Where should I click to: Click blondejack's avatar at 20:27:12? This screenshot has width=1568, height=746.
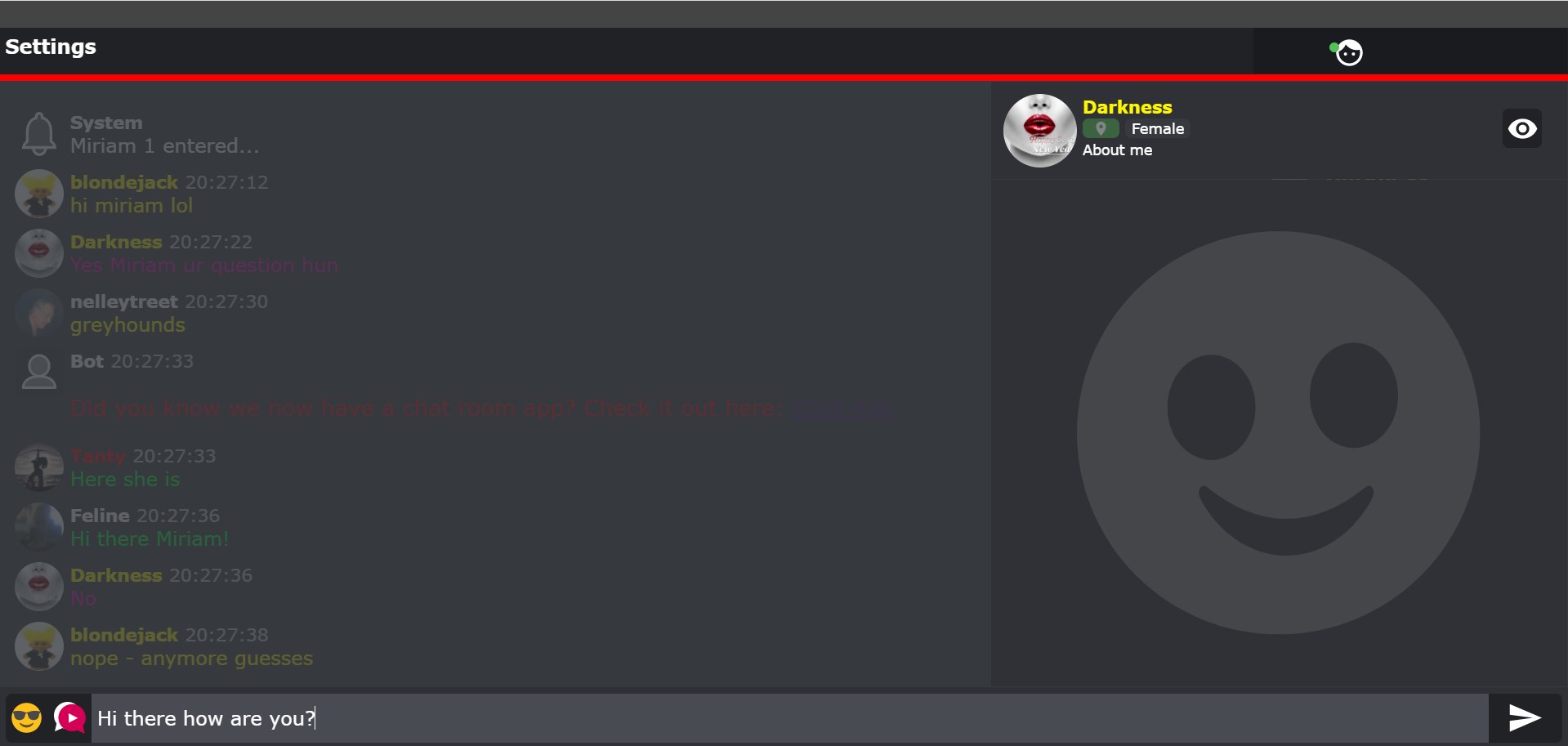[38, 194]
